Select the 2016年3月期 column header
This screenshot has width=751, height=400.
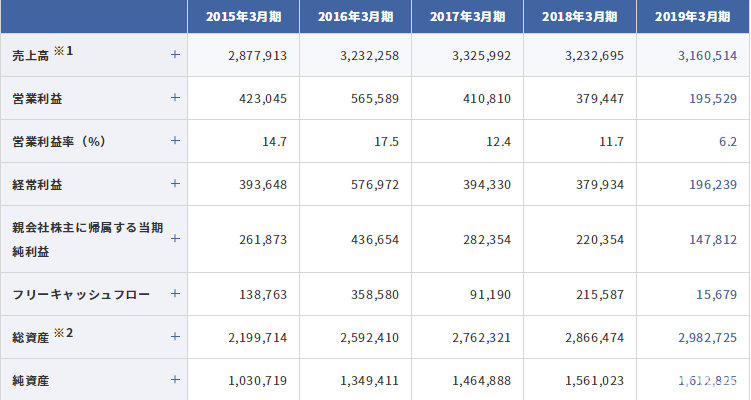coord(355,17)
